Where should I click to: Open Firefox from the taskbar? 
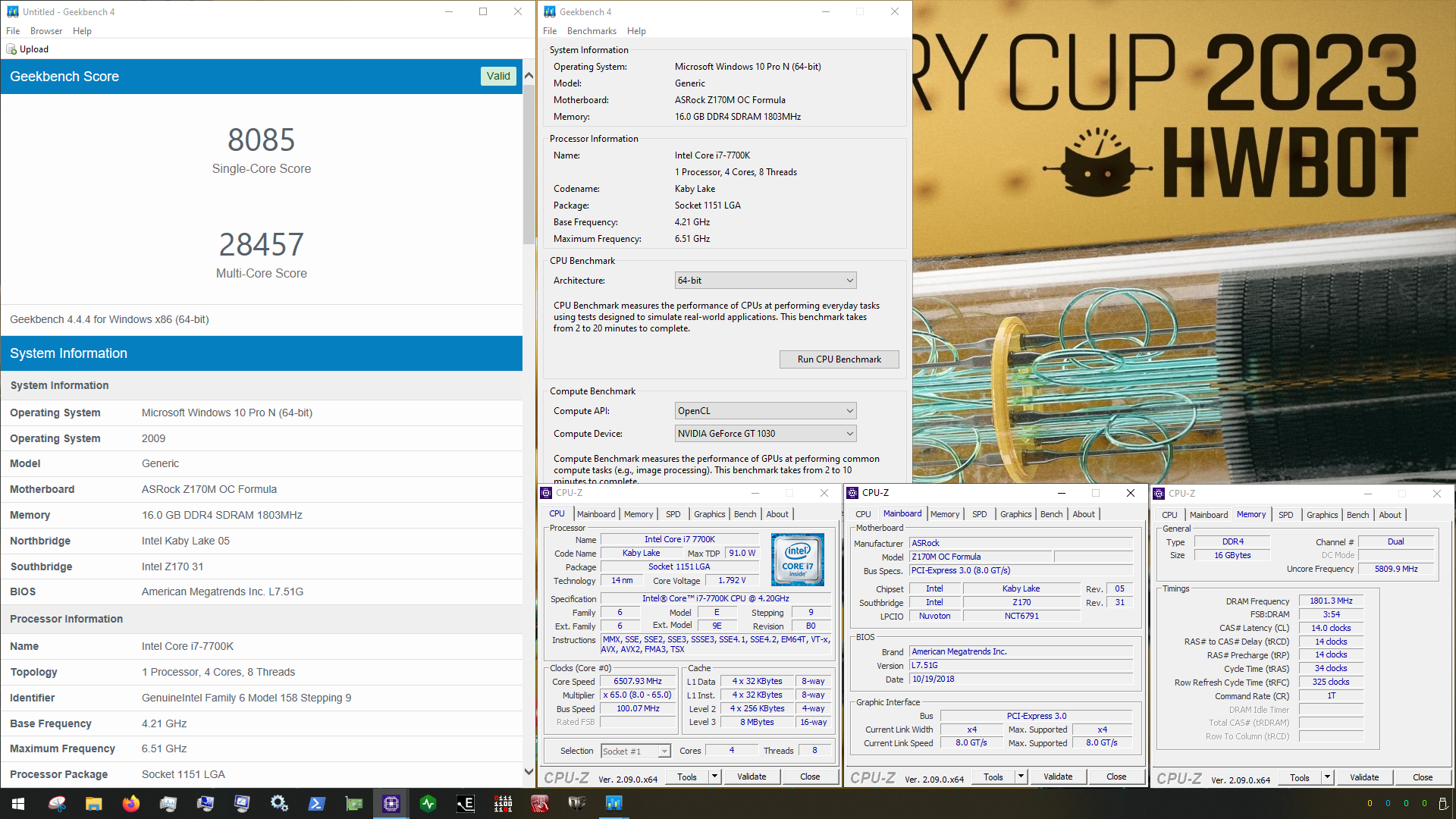pos(131,804)
